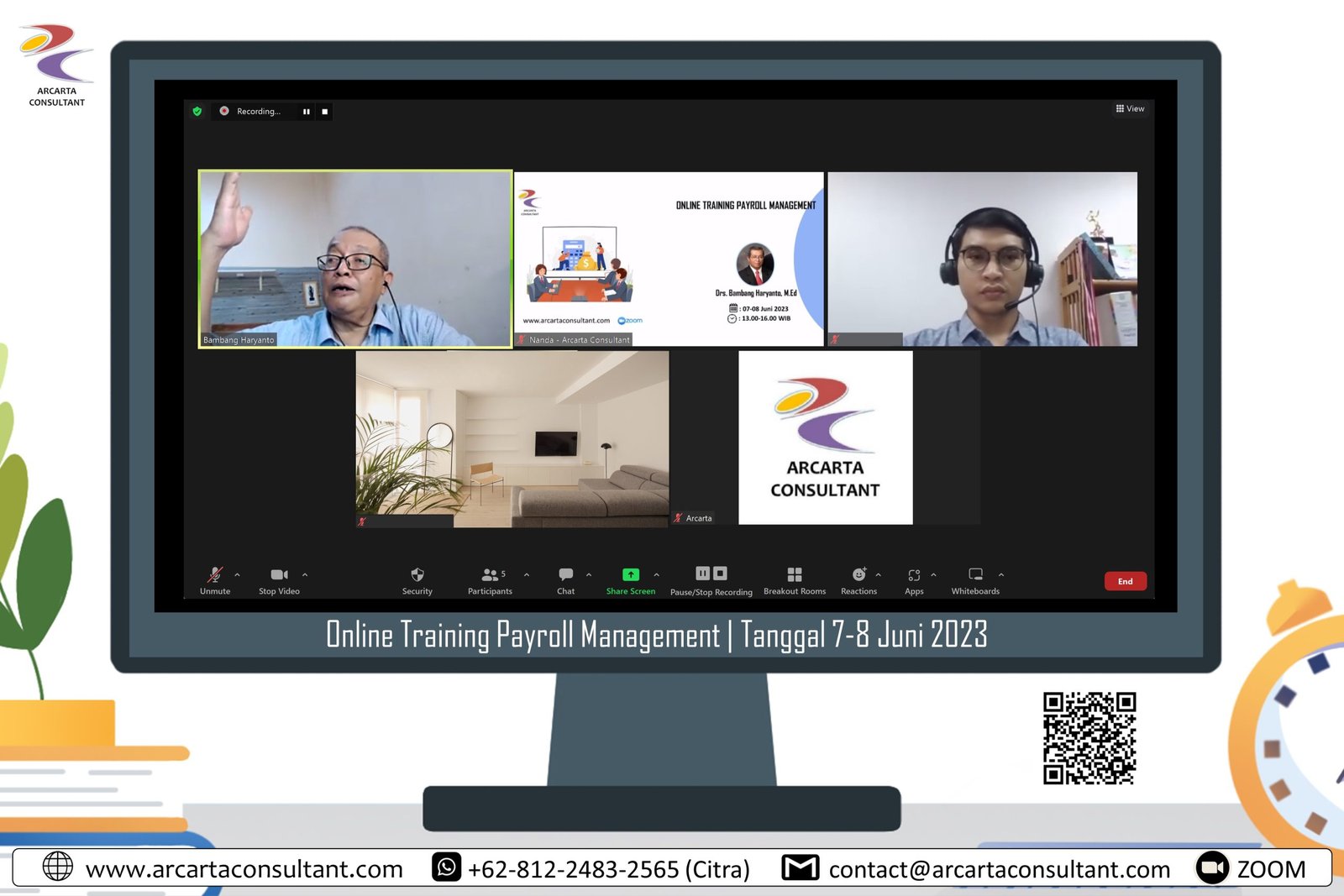Click the green encryption shield icon
The height and width of the screenshot is (896, 1344).
click(x=197, y=111)
